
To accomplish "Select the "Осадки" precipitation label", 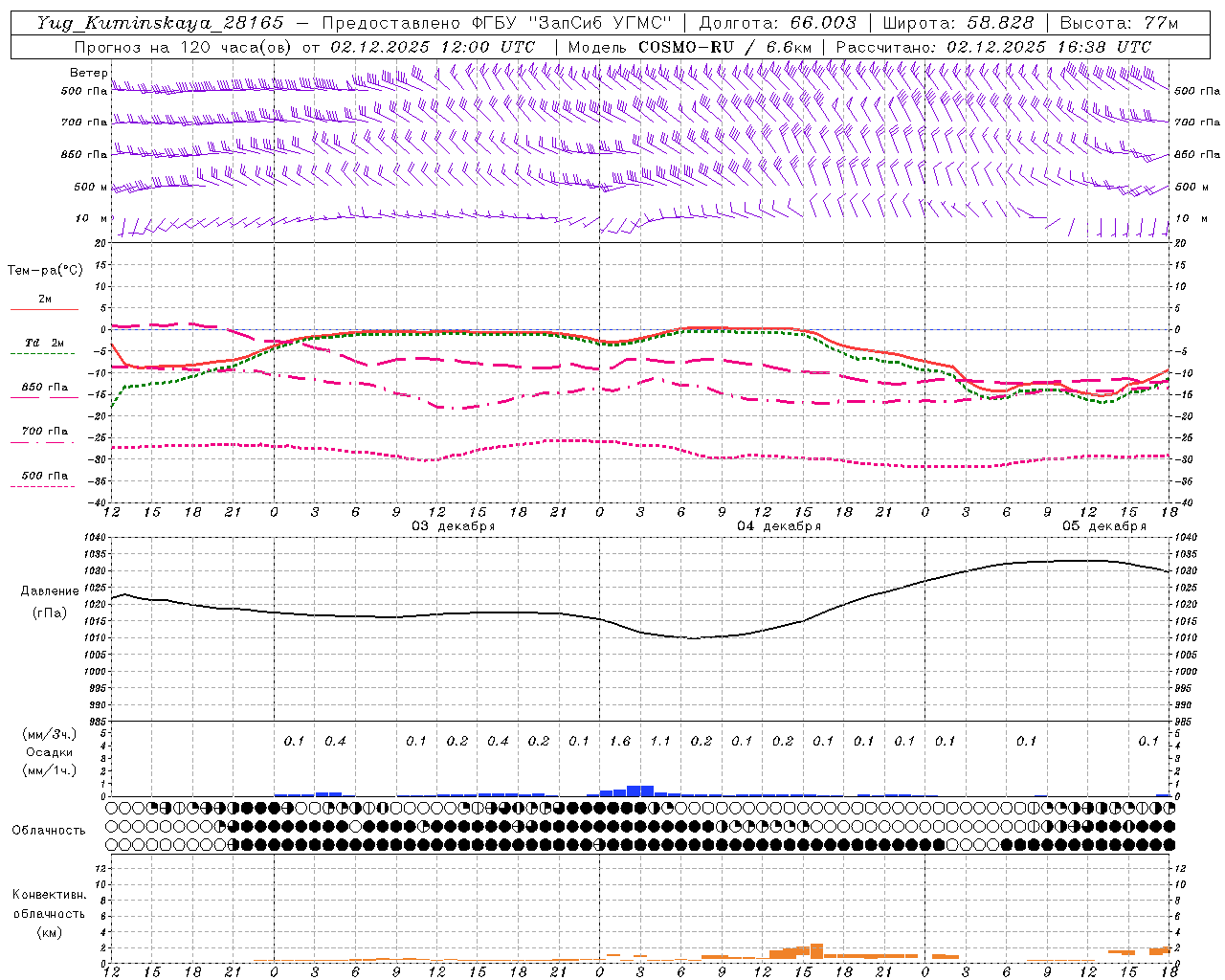I will [x=50, y=752].
